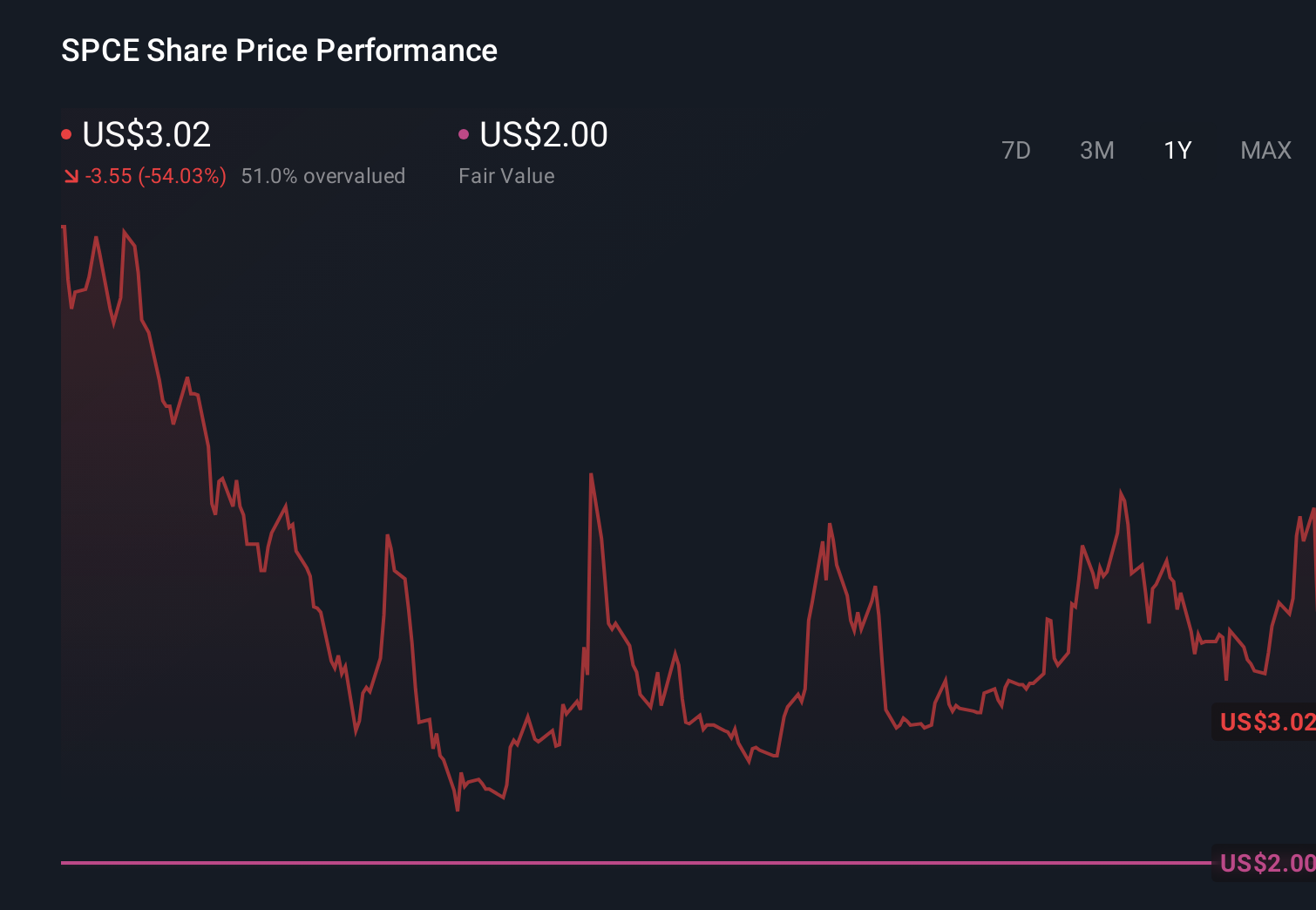Click the SPCE Share Price Performance title
1316x910 pixels.
coord(279,51)
